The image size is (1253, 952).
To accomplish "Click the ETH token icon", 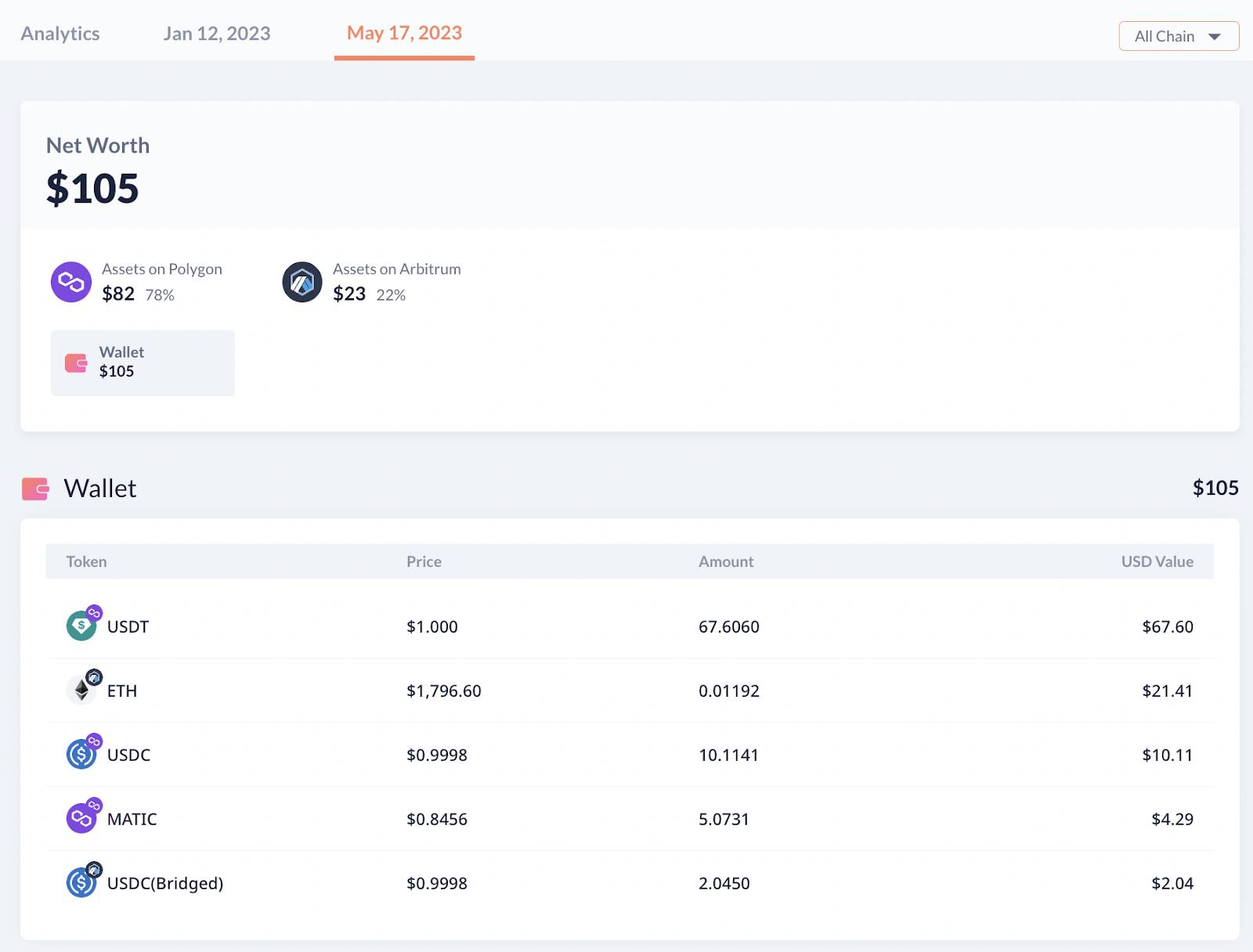I will tap(81, 690).
